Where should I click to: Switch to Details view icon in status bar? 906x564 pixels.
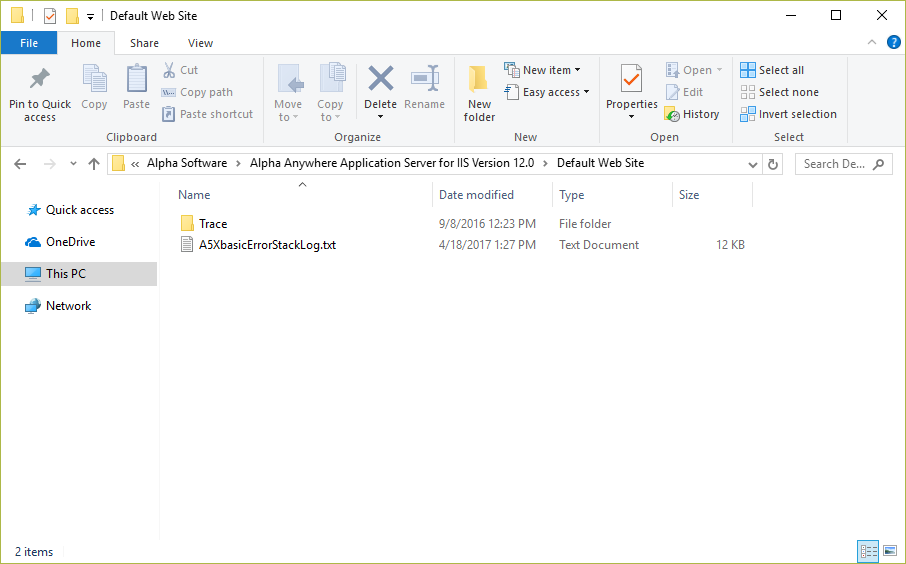tap(868, 551)
